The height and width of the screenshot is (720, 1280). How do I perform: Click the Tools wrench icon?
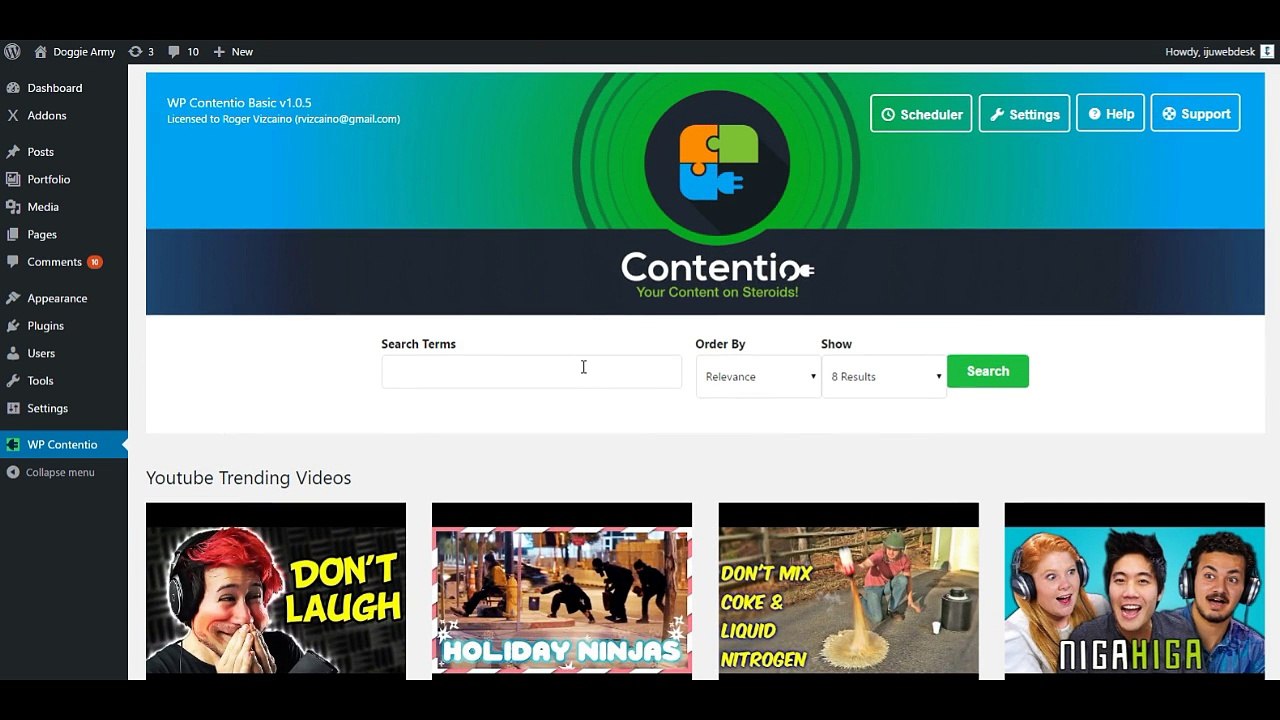click(13, 381)
